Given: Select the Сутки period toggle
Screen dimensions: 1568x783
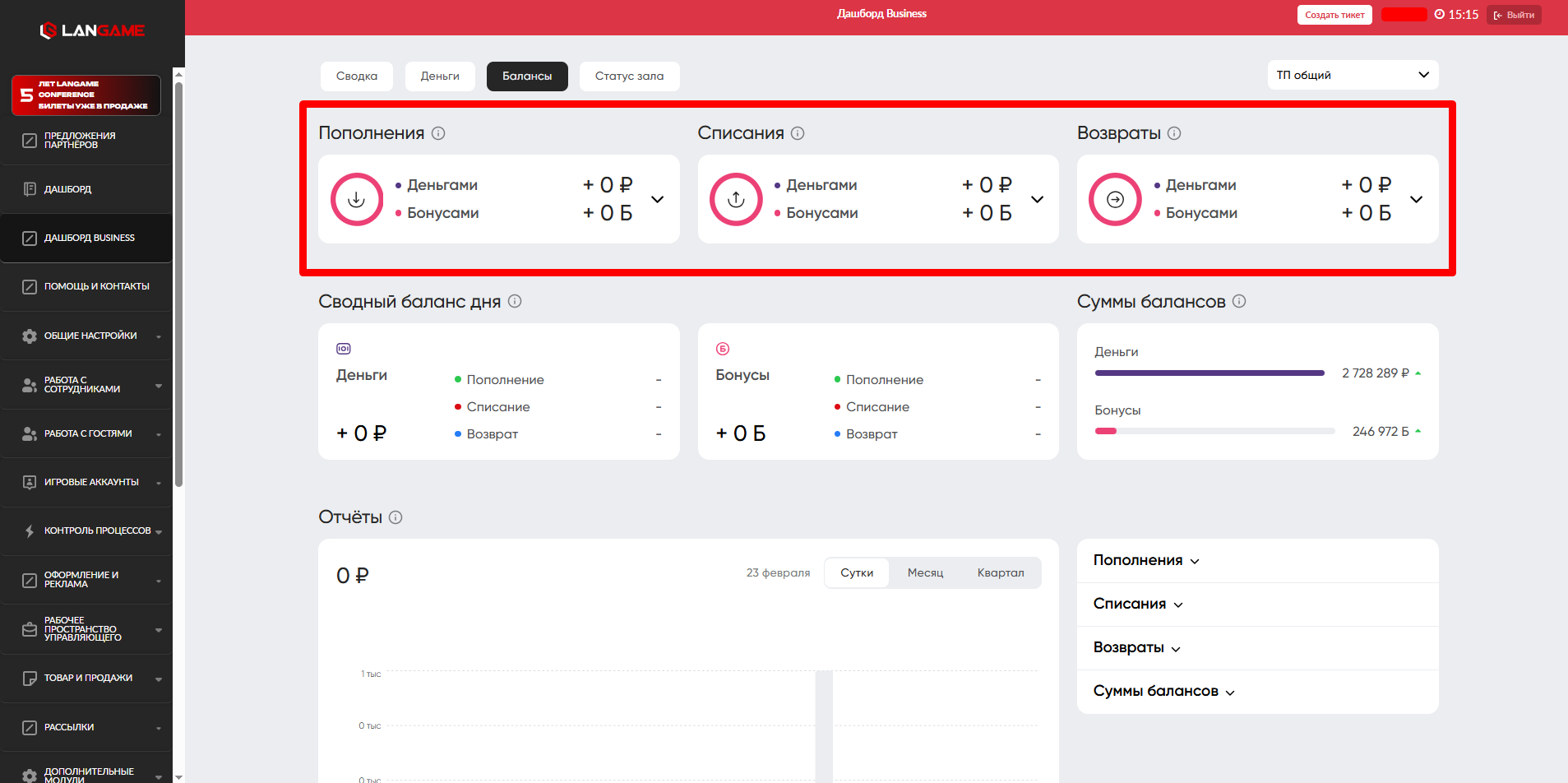Looking at the screenshot, I should [x=857, y=572].
